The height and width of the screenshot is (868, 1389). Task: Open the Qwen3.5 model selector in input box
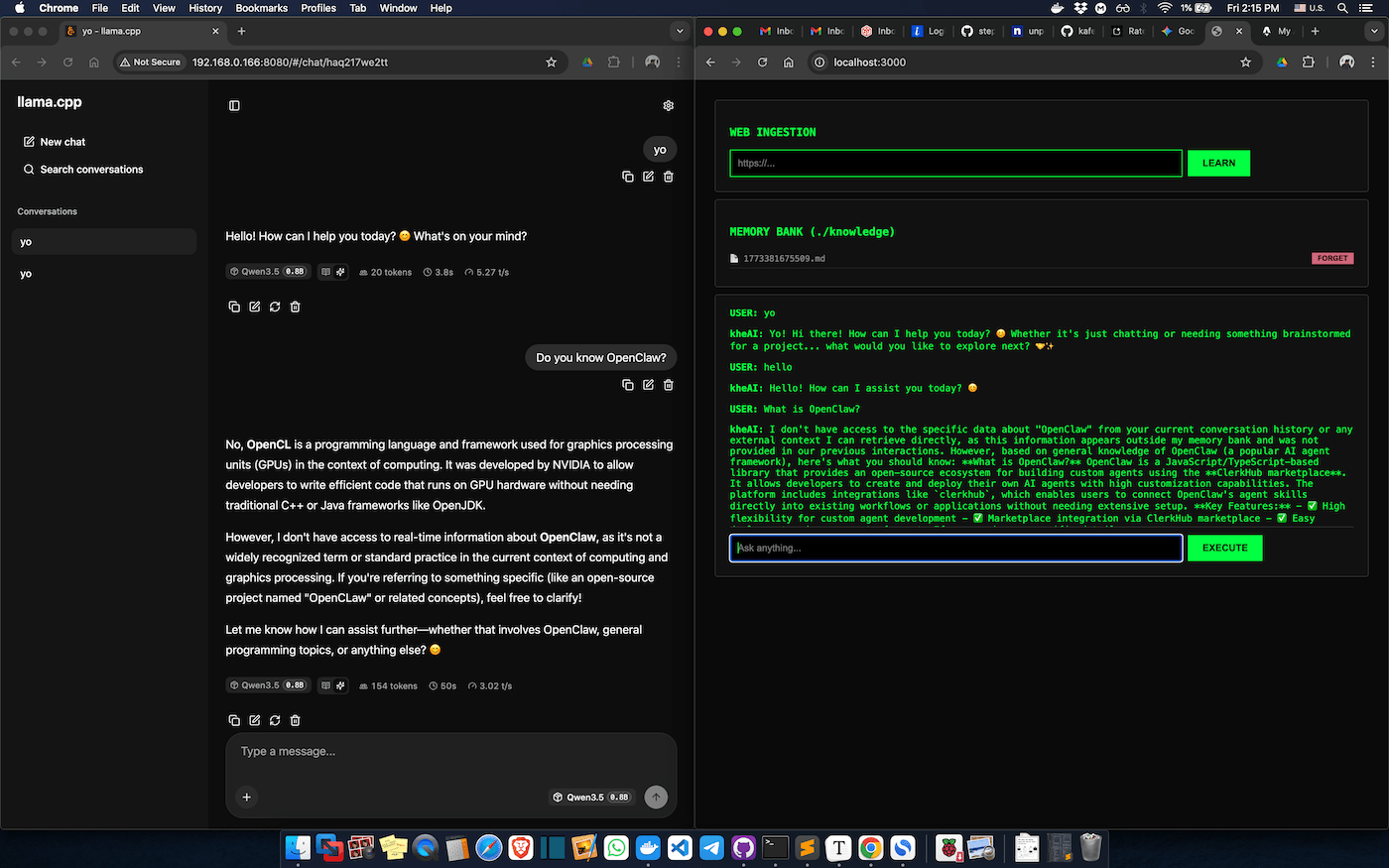click(x=591, y=797)
